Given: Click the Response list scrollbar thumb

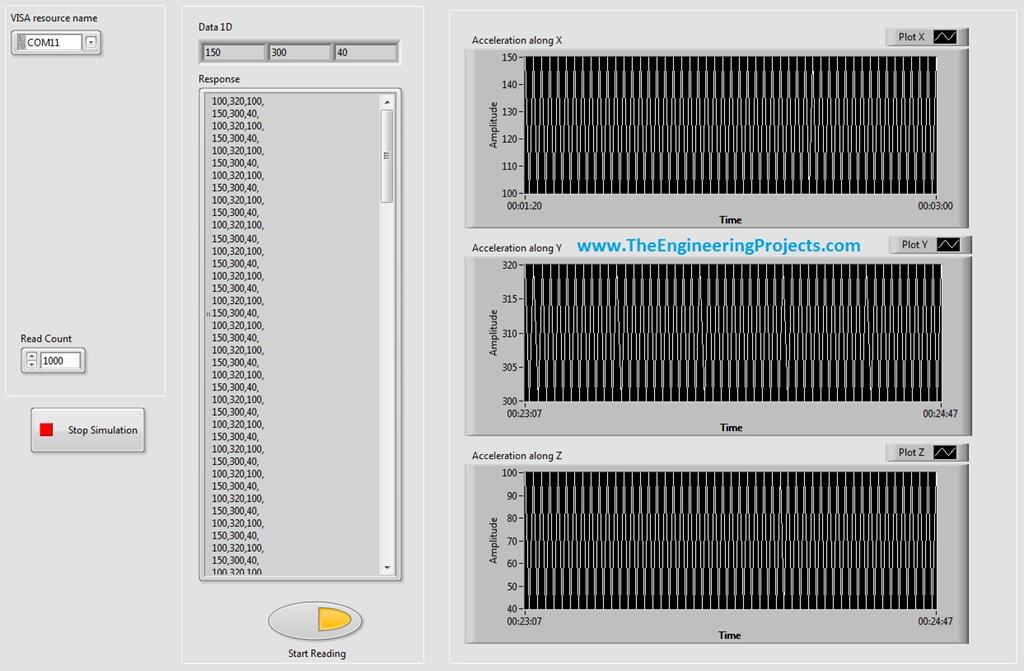Looking at the screenshot, I should pos(387,155).
